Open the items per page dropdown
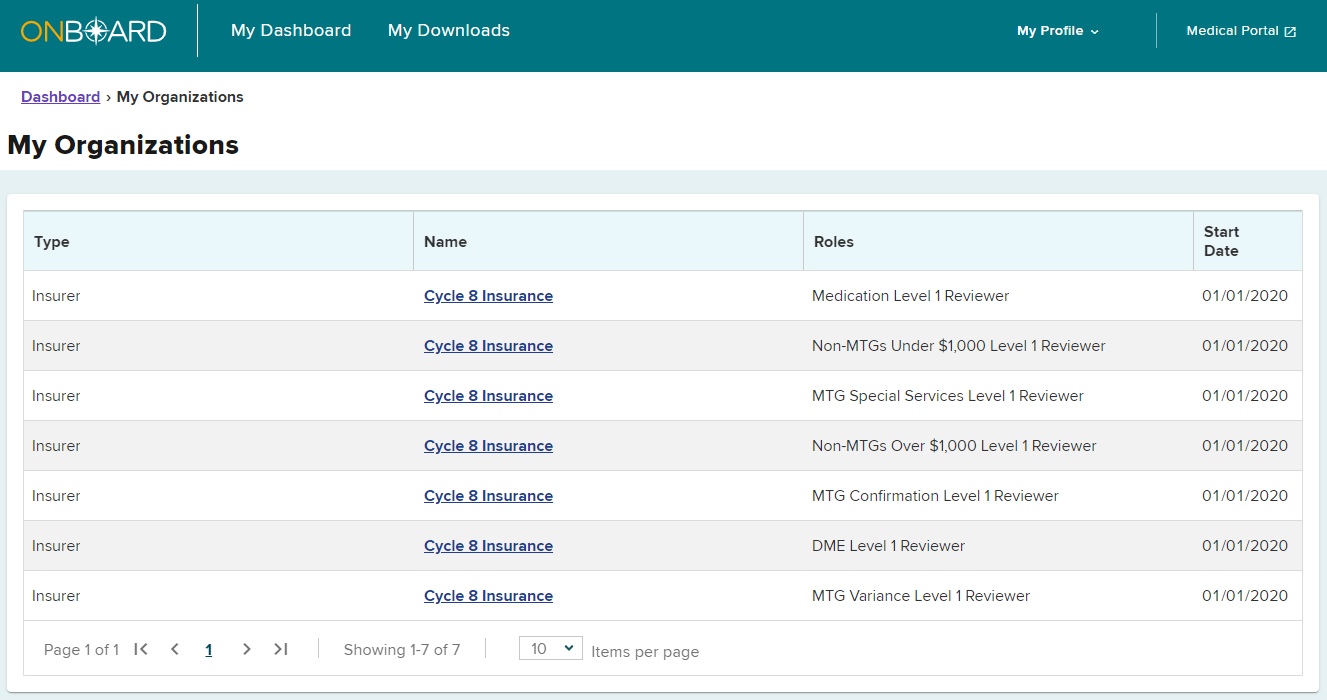 point(550,649)
